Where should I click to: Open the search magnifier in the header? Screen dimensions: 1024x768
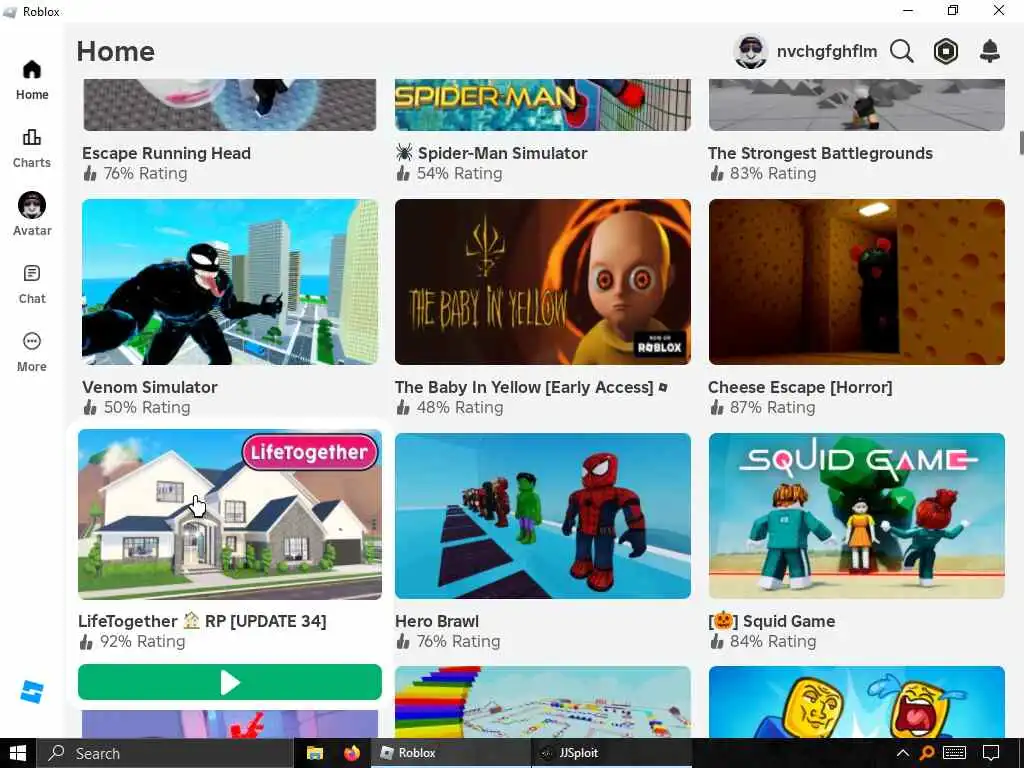[901, 51]
